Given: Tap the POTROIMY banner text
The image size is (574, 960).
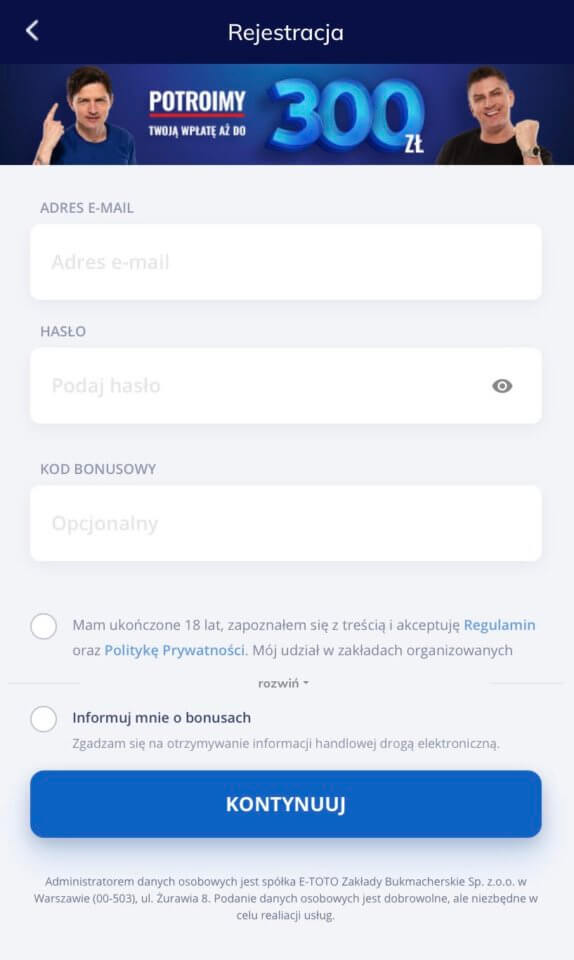Looking at the screenshot, I should [x=197, y=102].
